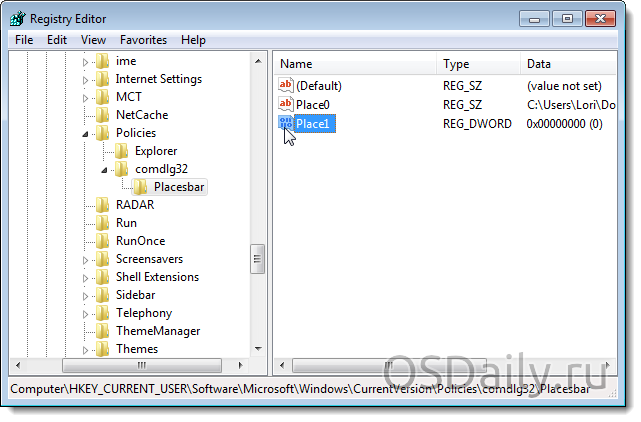Expand the Internet Settings tree node

point(85,79)
